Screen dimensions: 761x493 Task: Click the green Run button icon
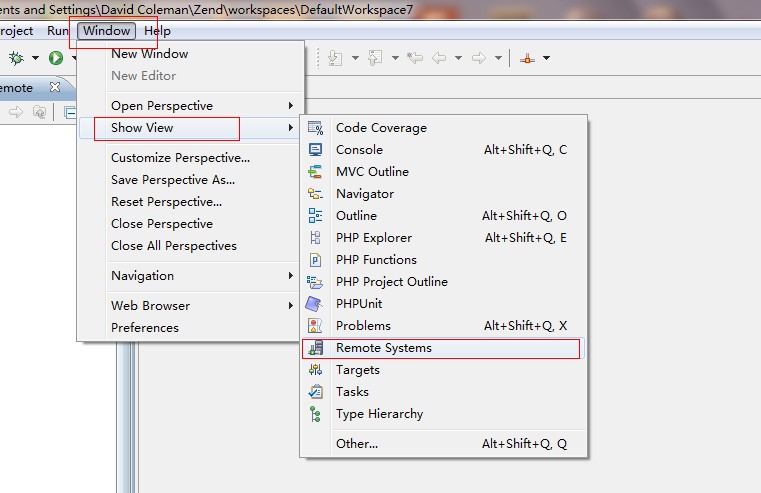point(56,58)
